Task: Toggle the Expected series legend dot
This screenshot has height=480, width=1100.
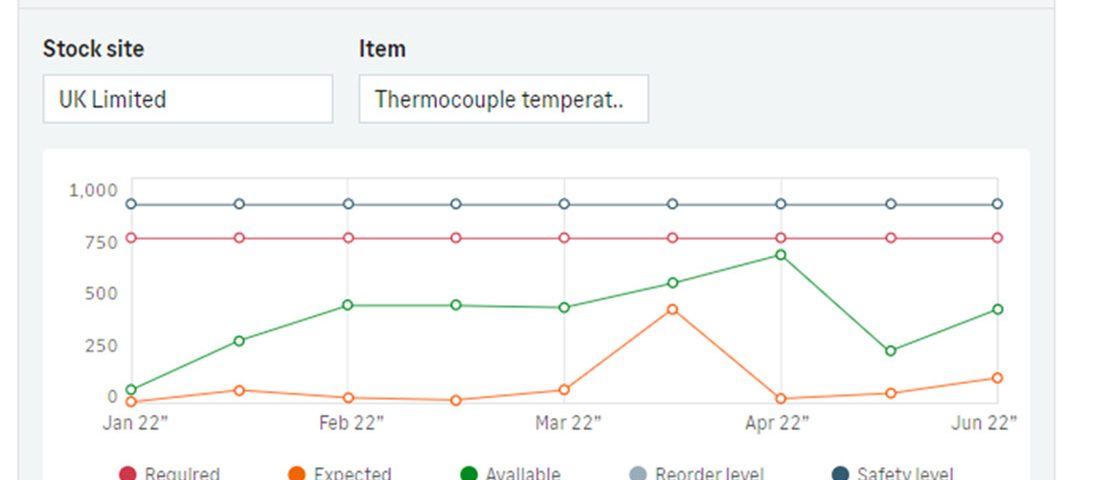Action: pos(297,474)
